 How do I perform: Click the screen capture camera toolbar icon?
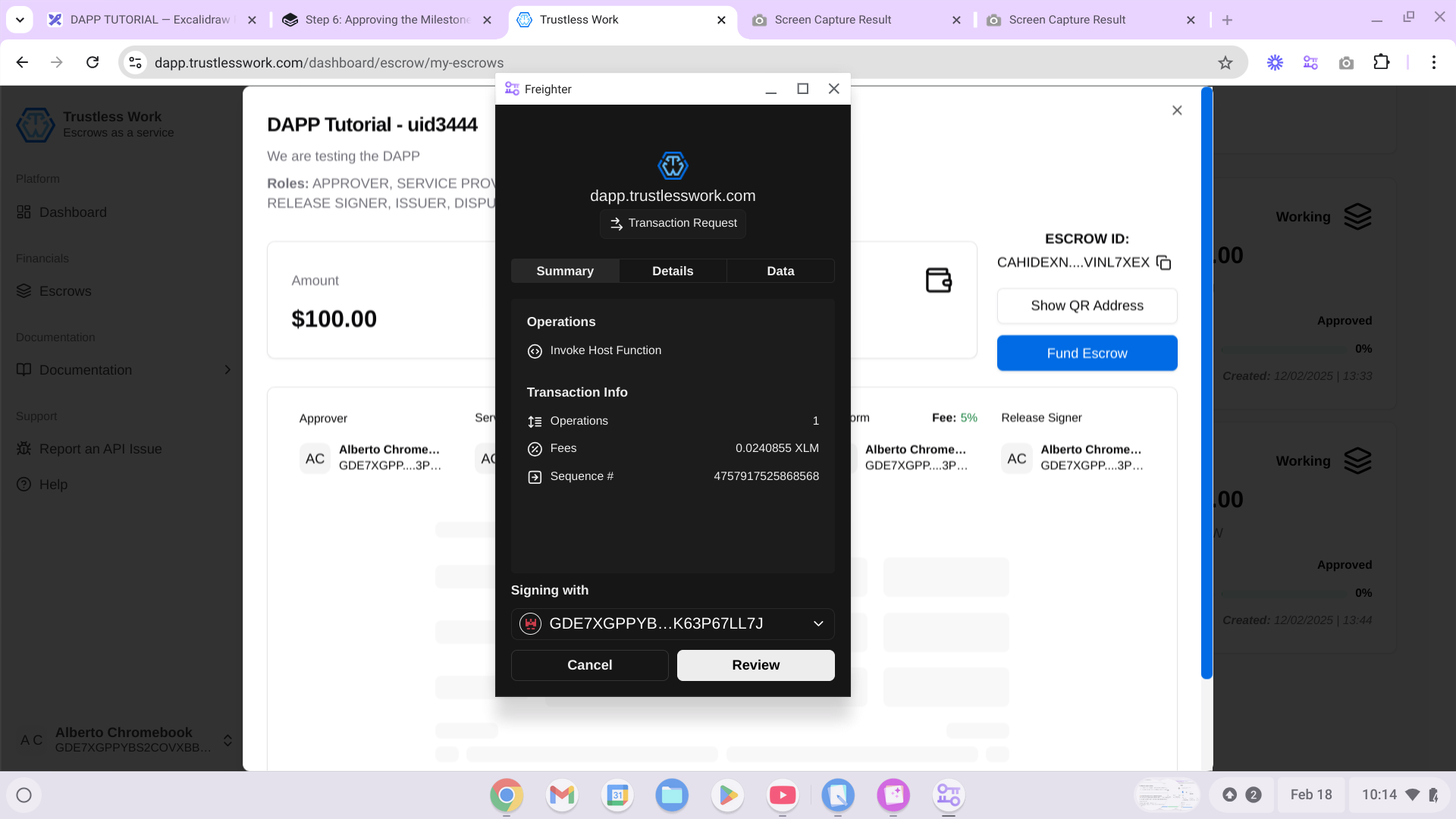pos(1346,63)
